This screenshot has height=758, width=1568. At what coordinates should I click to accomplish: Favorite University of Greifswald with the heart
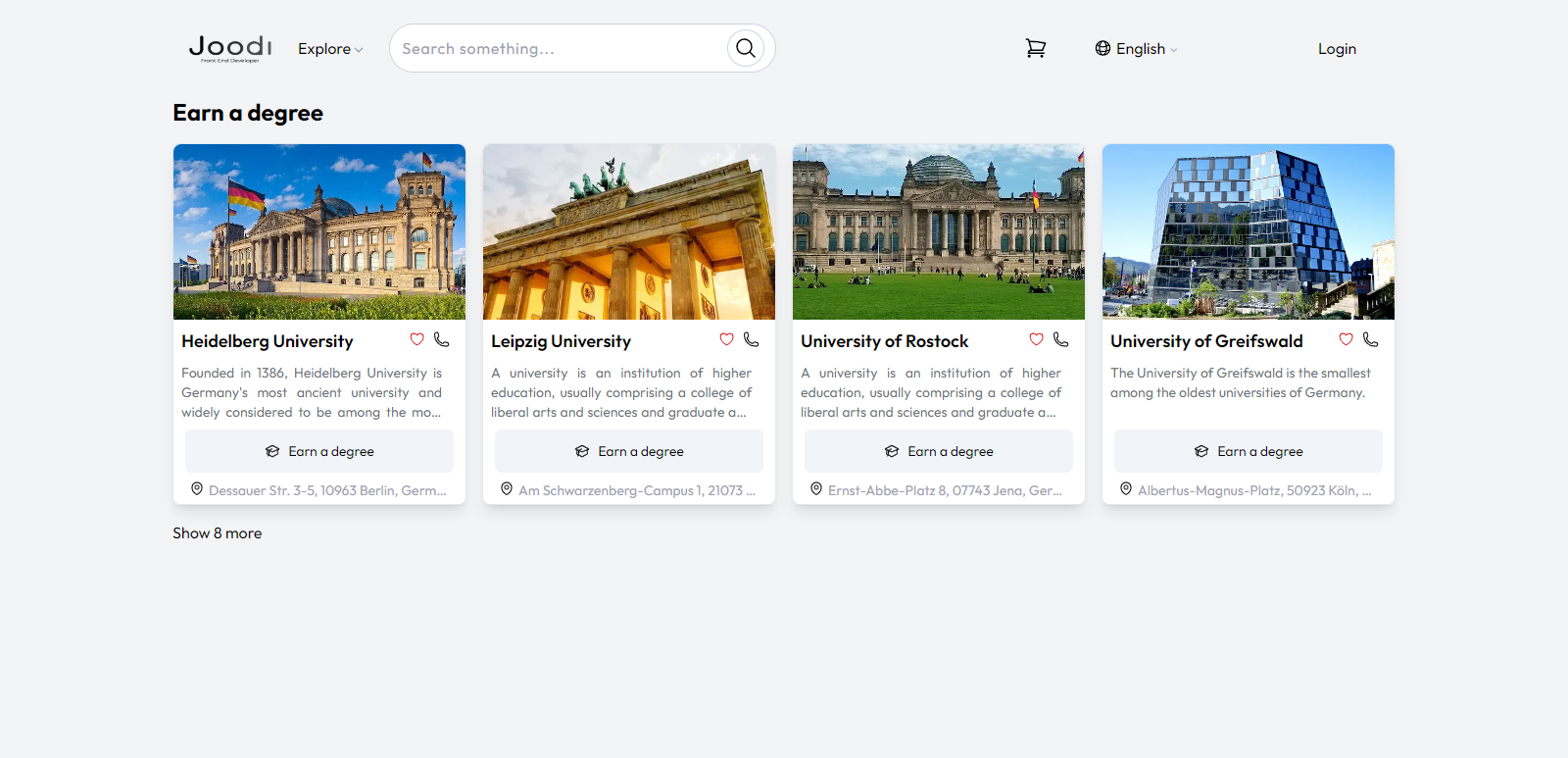click(1347, 339)
